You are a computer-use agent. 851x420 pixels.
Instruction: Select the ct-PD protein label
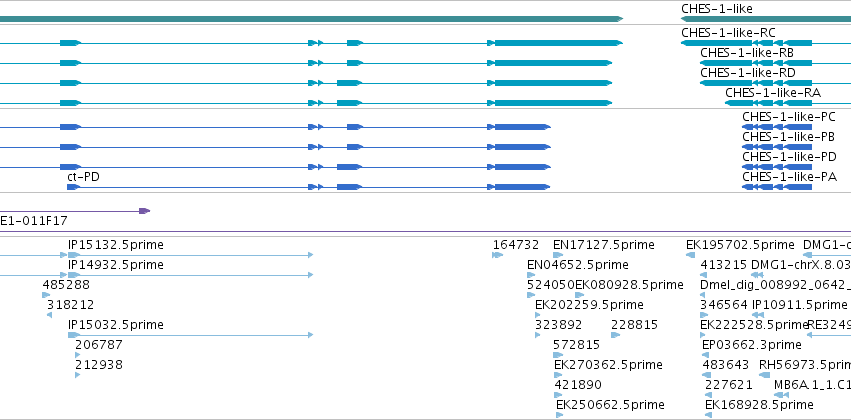click(x=83, y=177)
